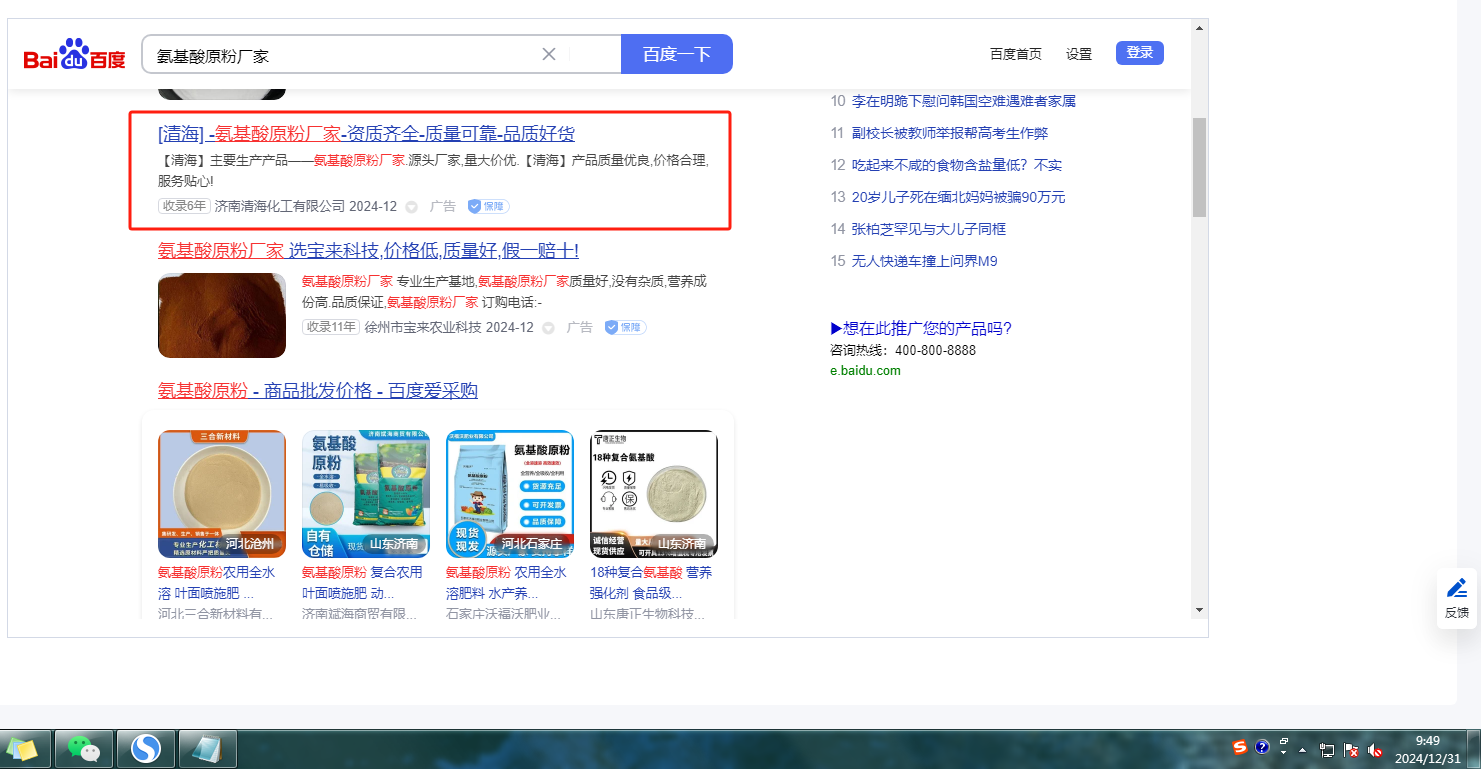Show hidden system tray icons
The height and width of the screenshot is (769, 1481).
pyautogui.click(x=1302, y=749)
